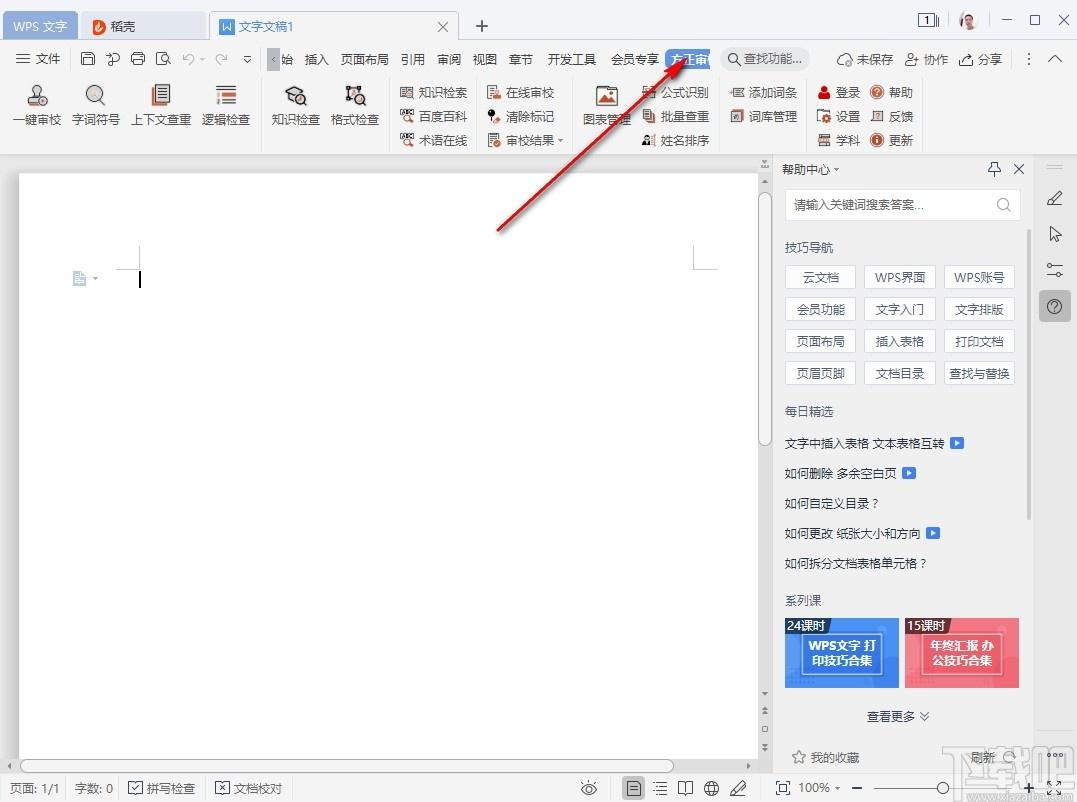Open 术语在线 terminology tool
The width and height of the screenshot is (1077, 802).
click(x=433, y=141)
